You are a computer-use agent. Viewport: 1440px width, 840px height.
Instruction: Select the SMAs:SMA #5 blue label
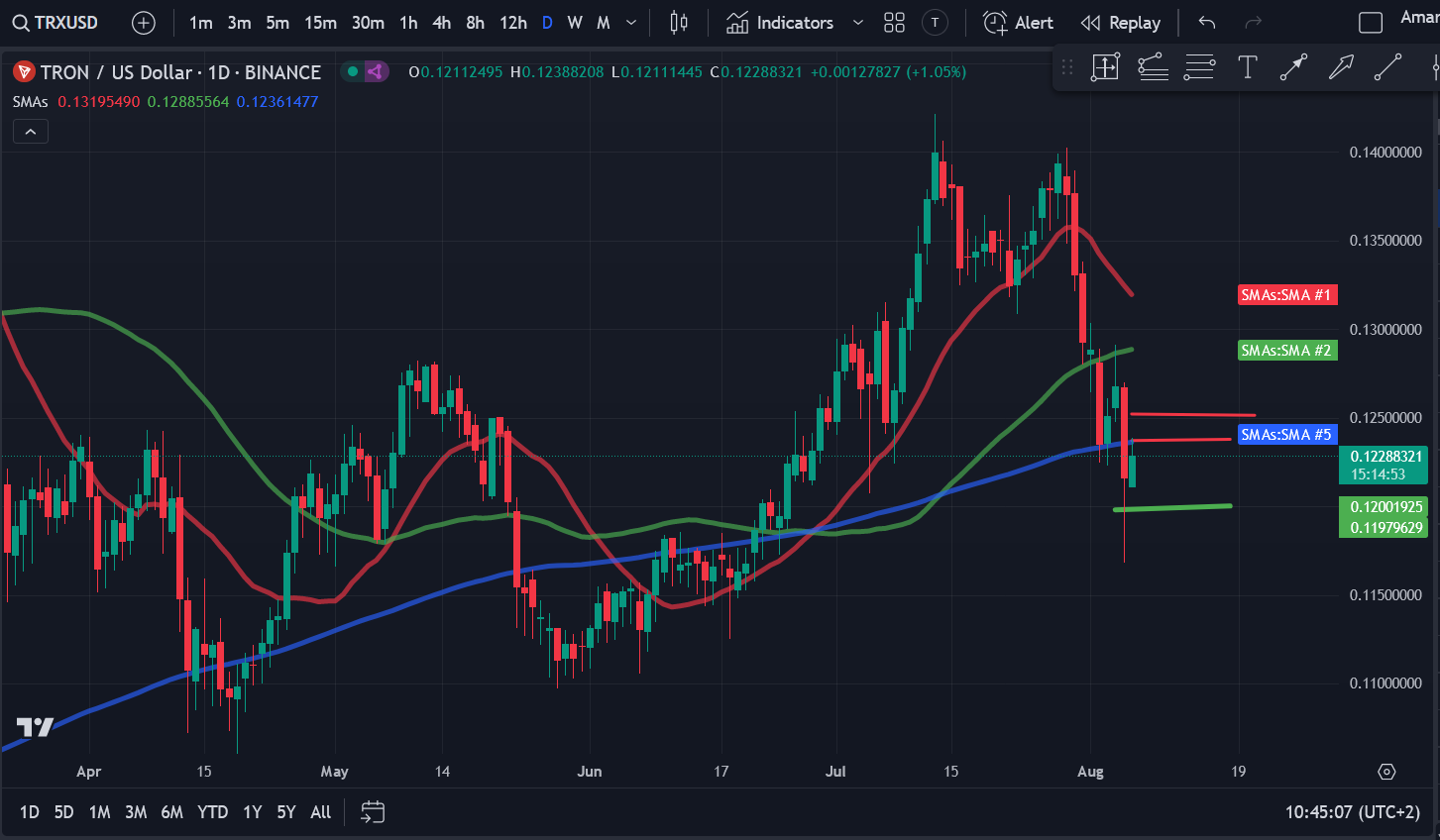pos(1286,435)
